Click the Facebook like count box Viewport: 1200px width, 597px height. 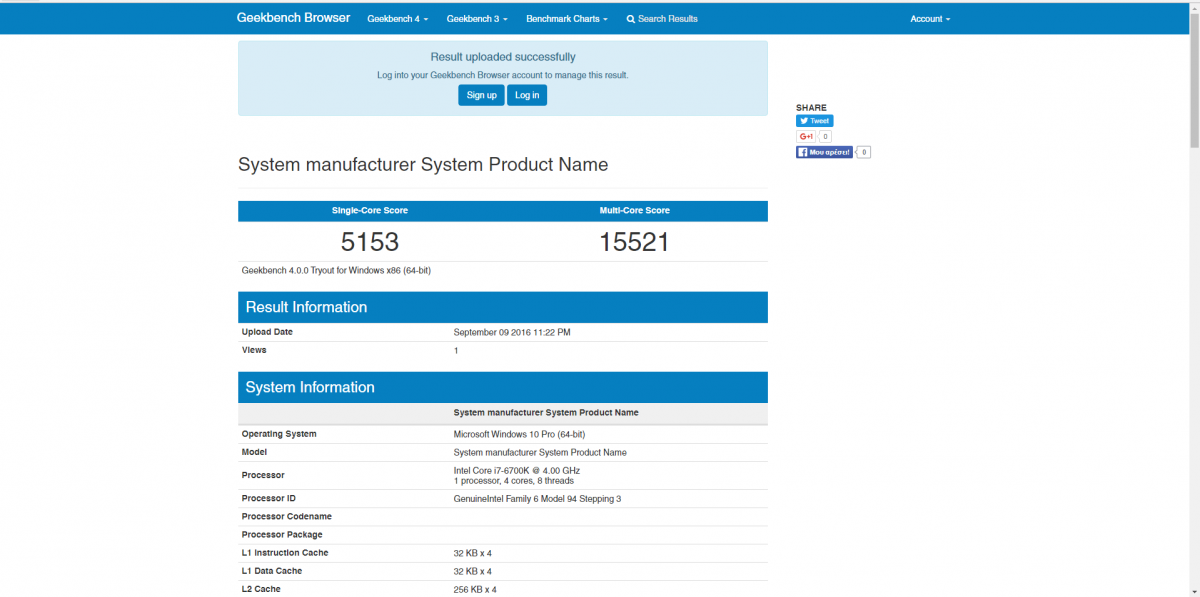click(864, 153)
